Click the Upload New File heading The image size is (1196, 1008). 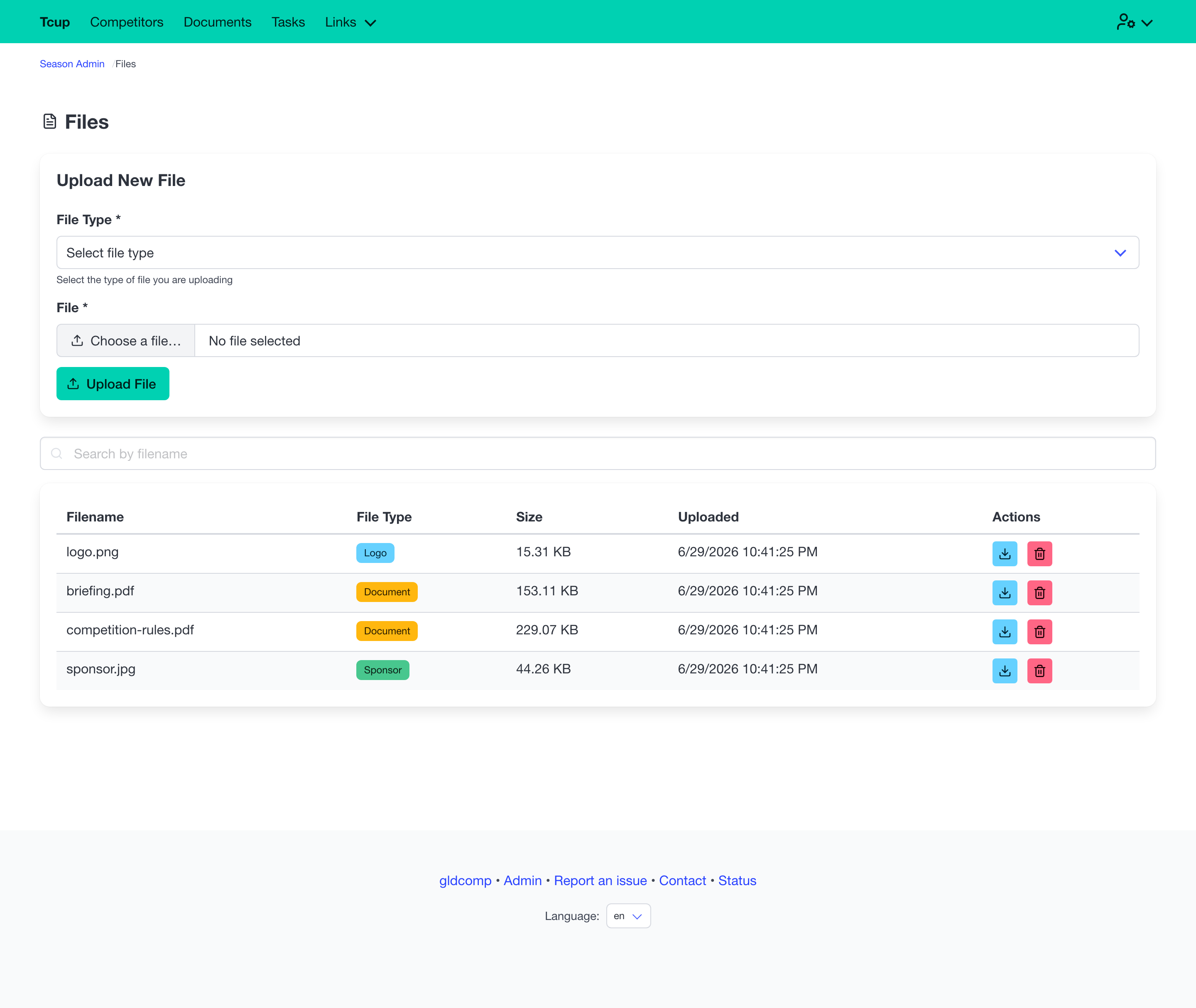click(121, 181)
